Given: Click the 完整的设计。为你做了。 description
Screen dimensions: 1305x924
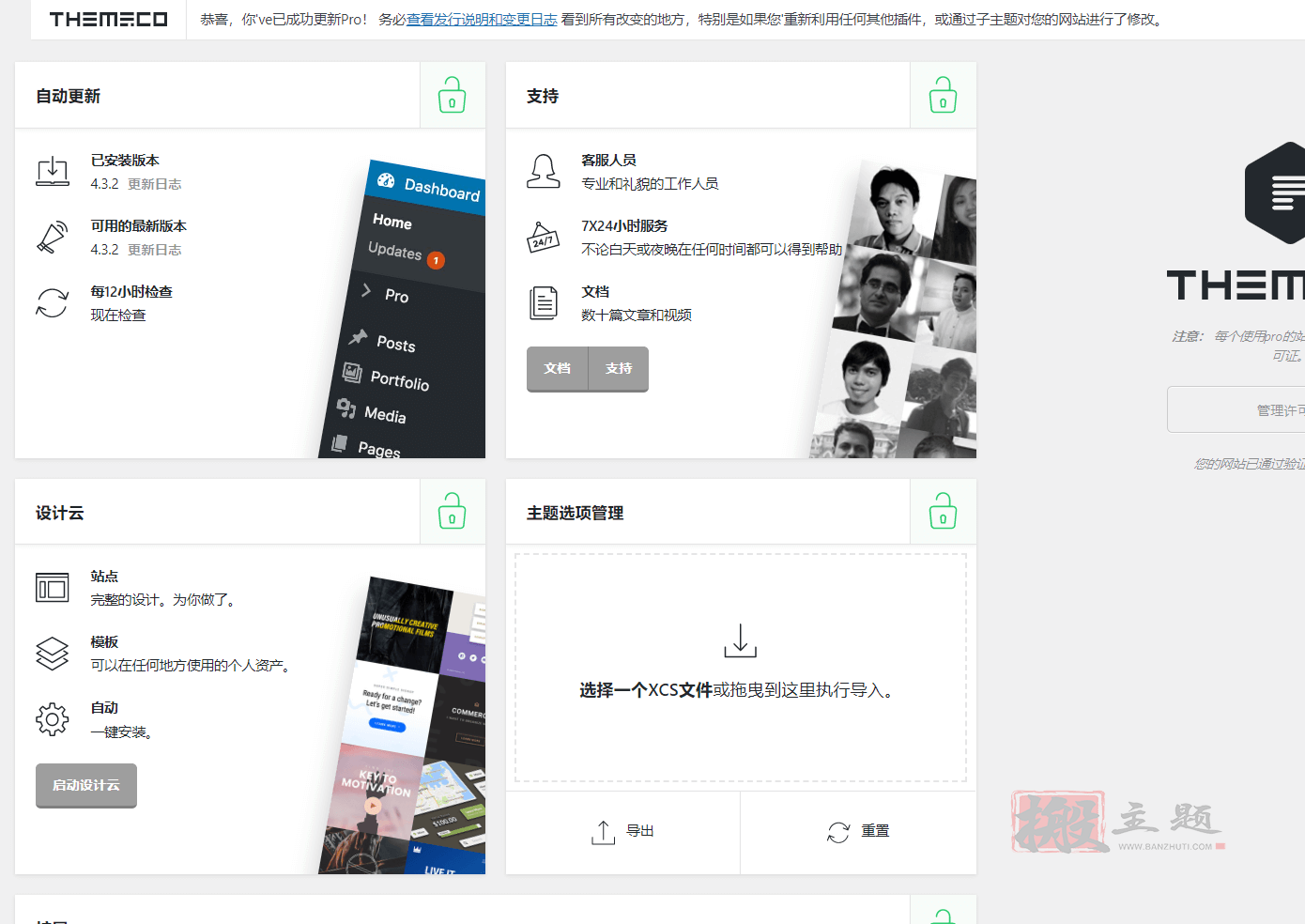Looking at the screenshot, I should pos(163,600).
